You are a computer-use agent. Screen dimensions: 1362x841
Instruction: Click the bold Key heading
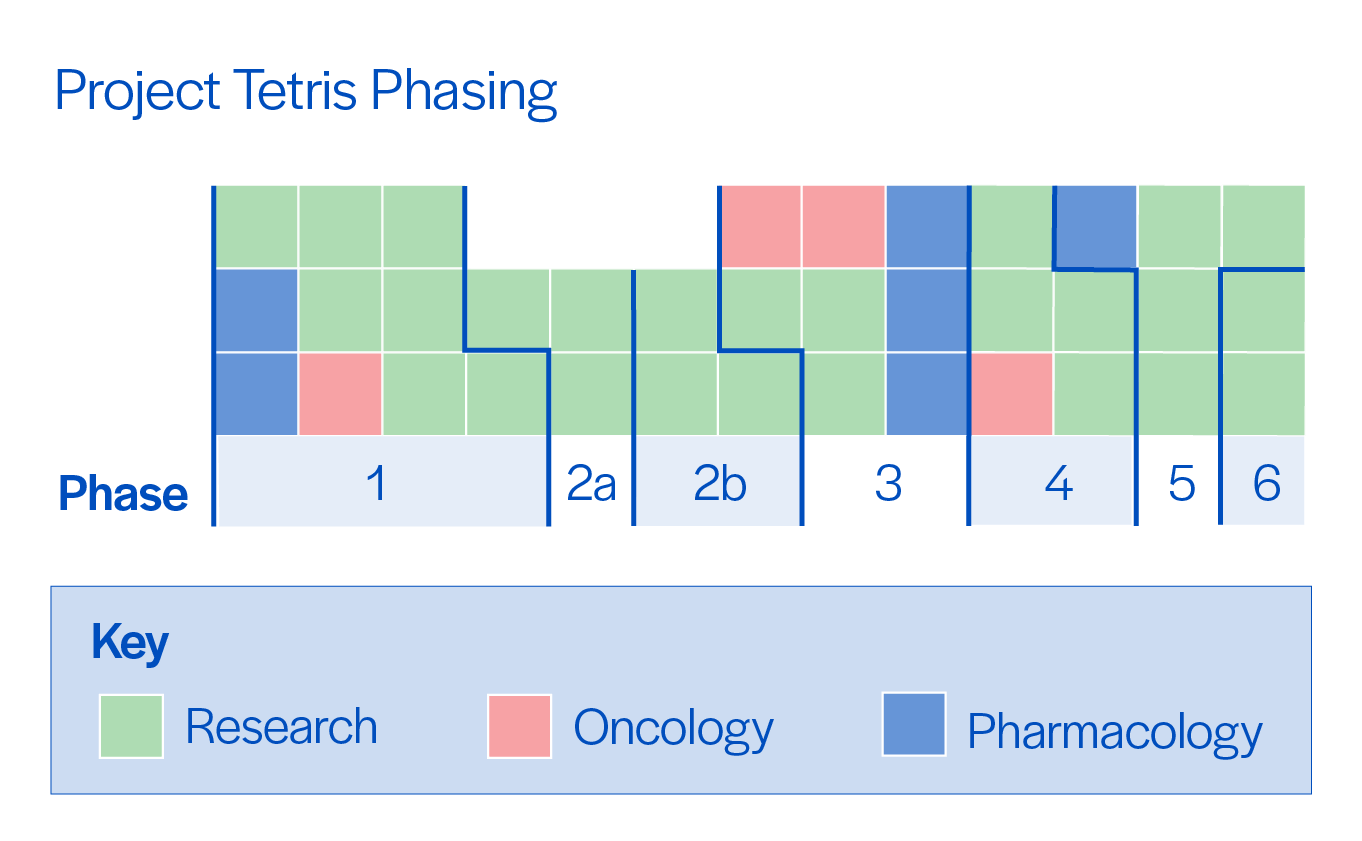[x=130, y=643]
